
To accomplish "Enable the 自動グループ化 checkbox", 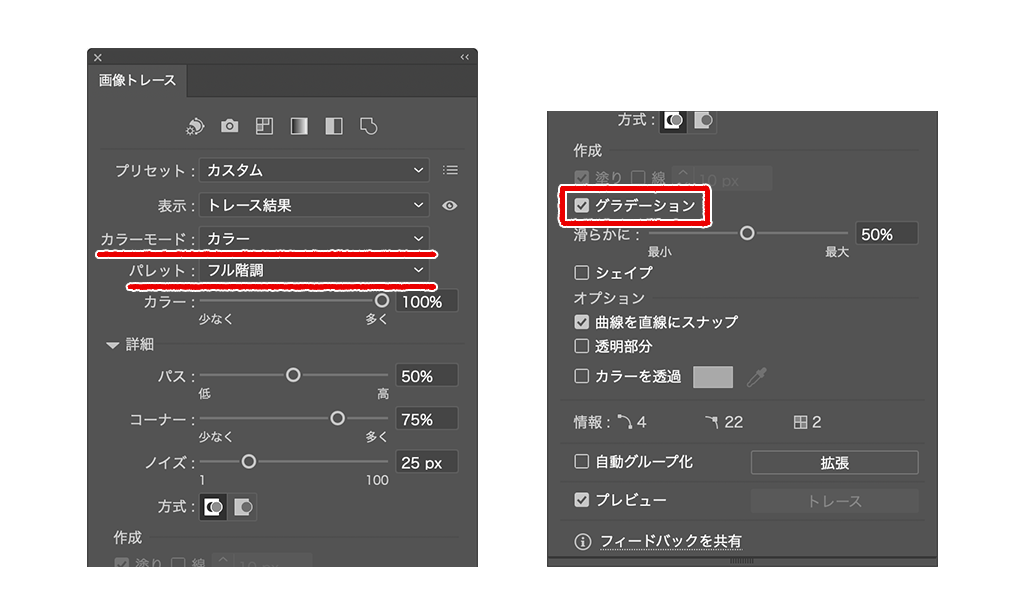I will point(581,462).
